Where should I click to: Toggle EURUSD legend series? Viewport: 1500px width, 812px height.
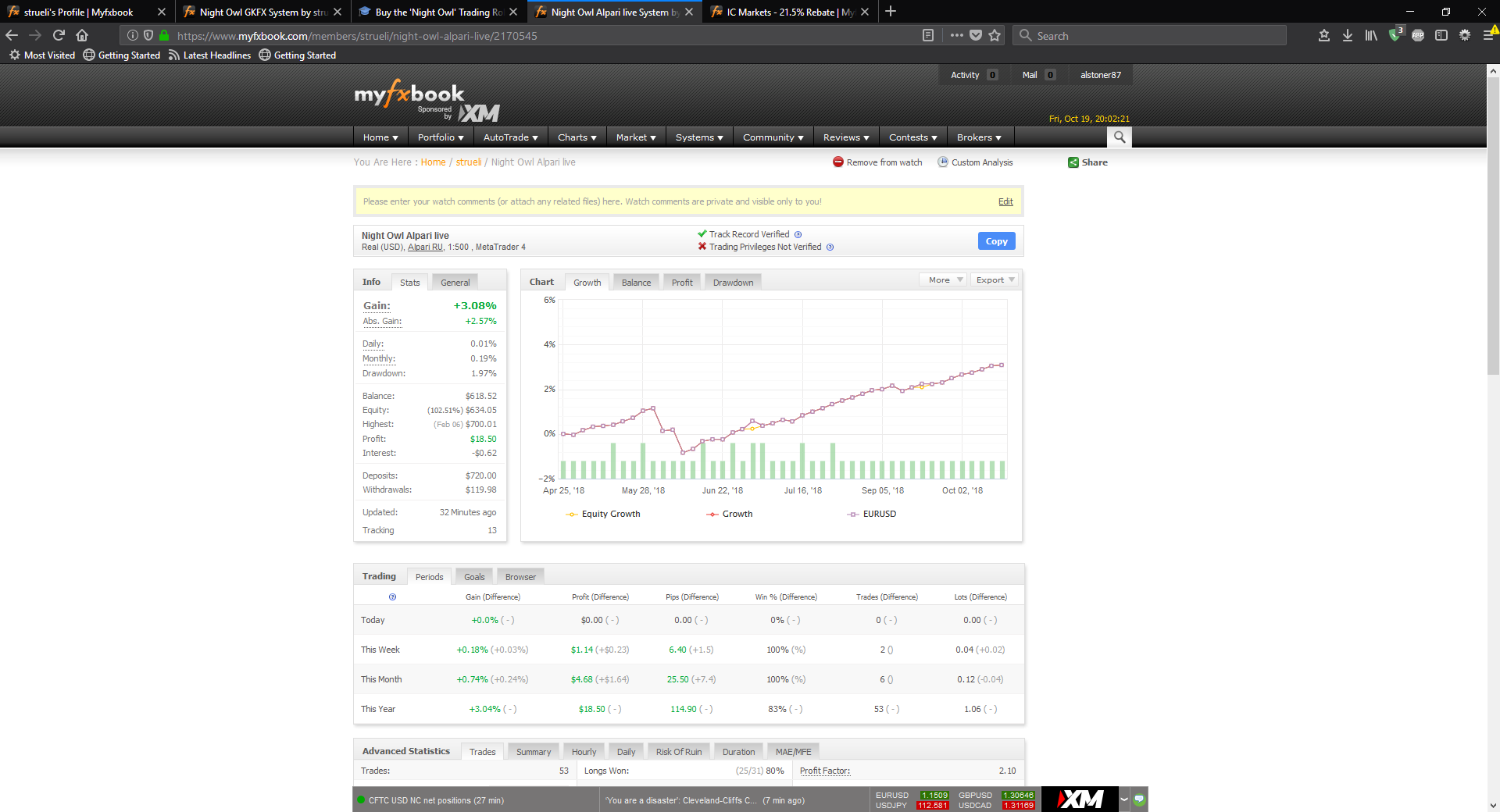click(x=872, y=514)
